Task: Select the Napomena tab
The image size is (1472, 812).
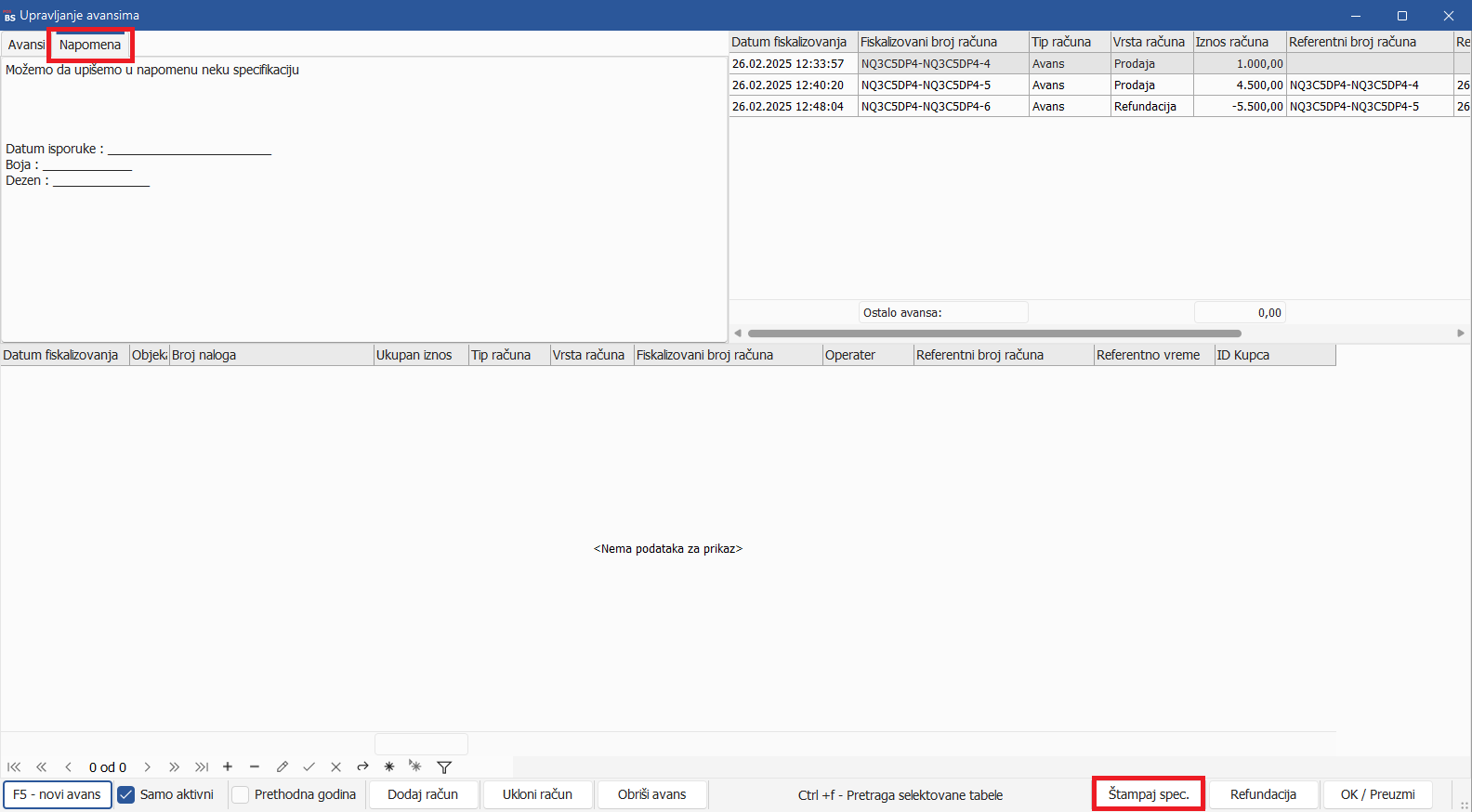Action: [x=90, y=45]
